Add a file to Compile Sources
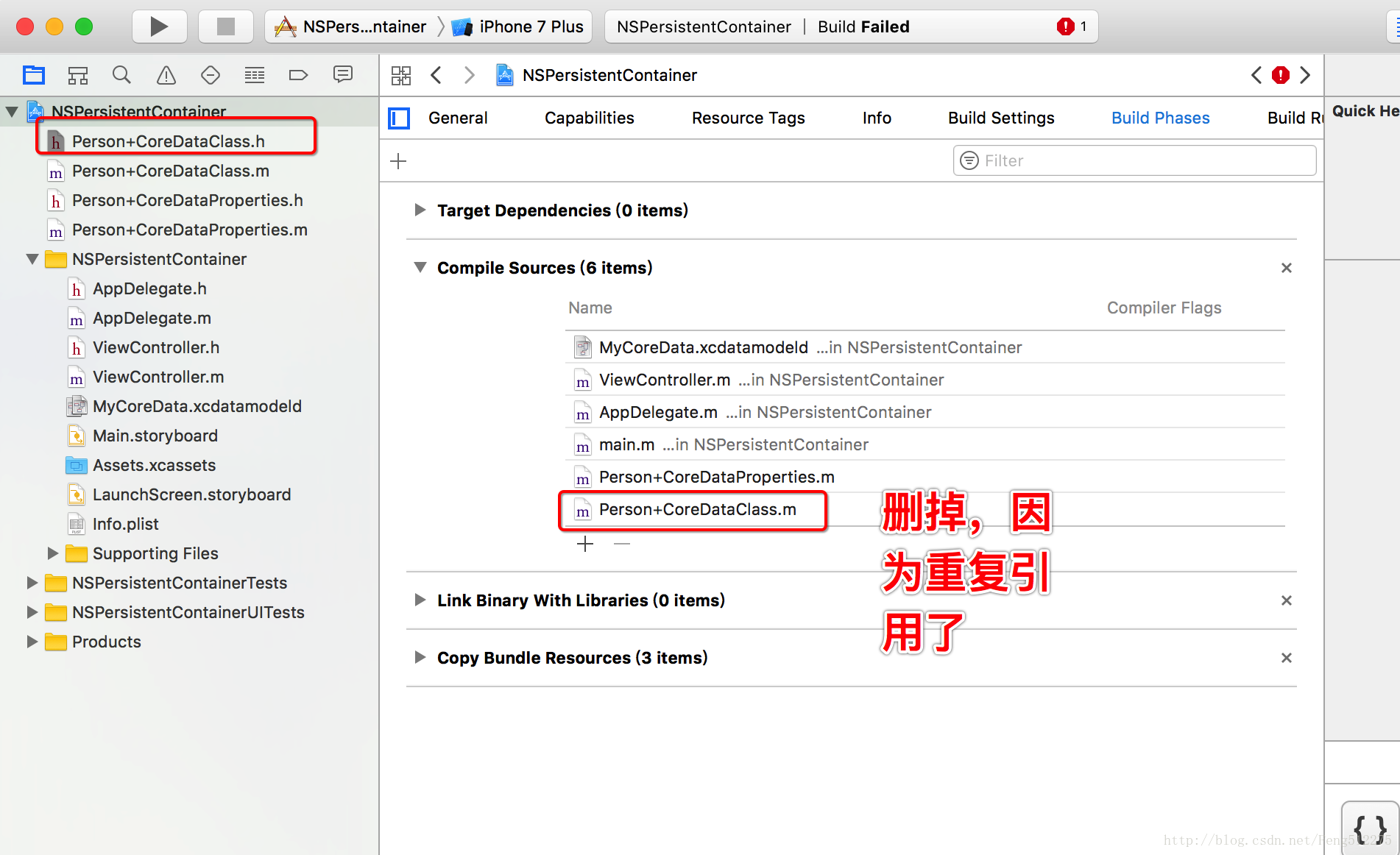1400x855 pixels. 585,544
